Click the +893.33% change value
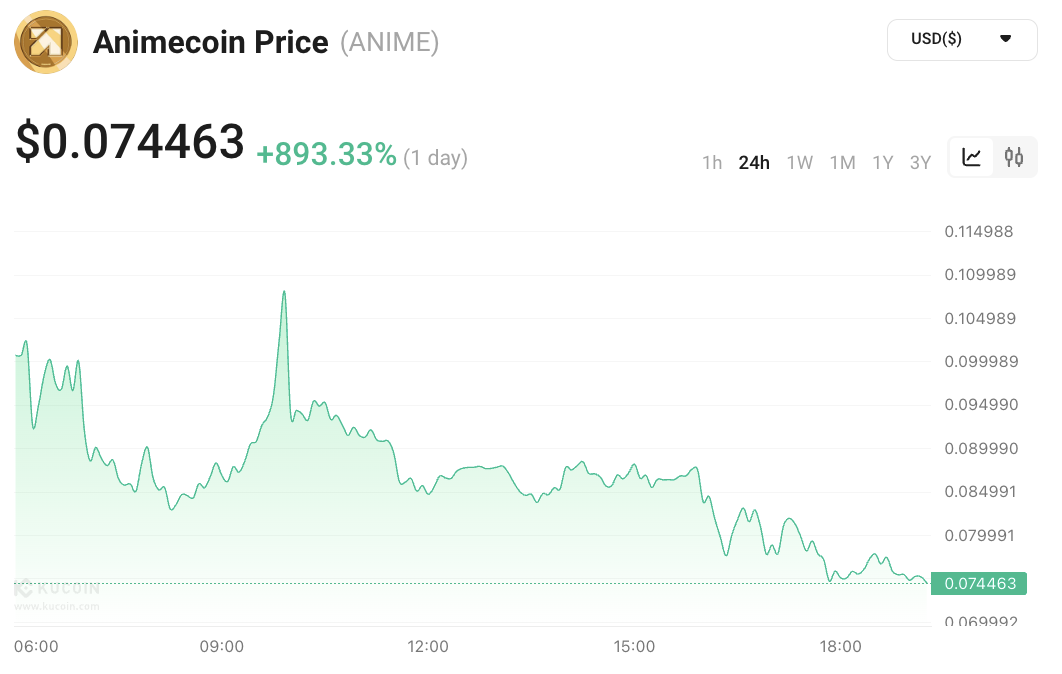The image size is (1062, 674). coord(326,155)
